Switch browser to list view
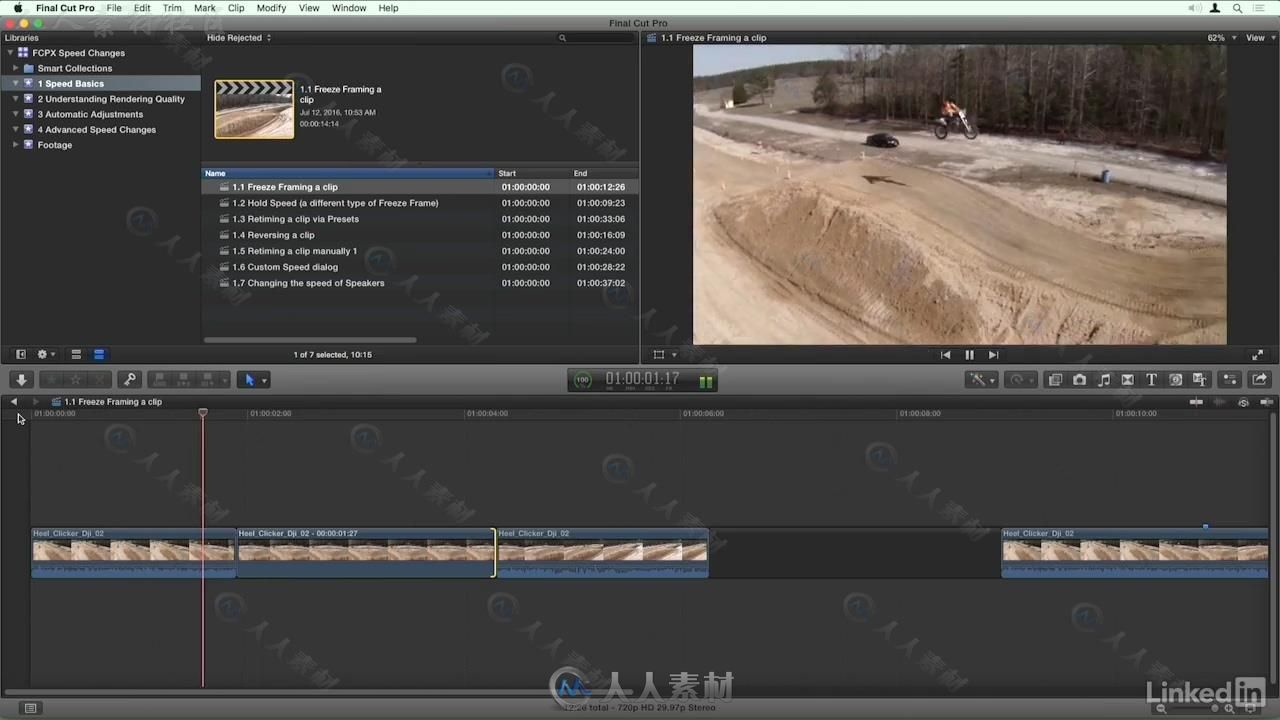Image resolution: width=1280 pixels, height=720 pixels. pyautogui.click(x=99, y=354)
